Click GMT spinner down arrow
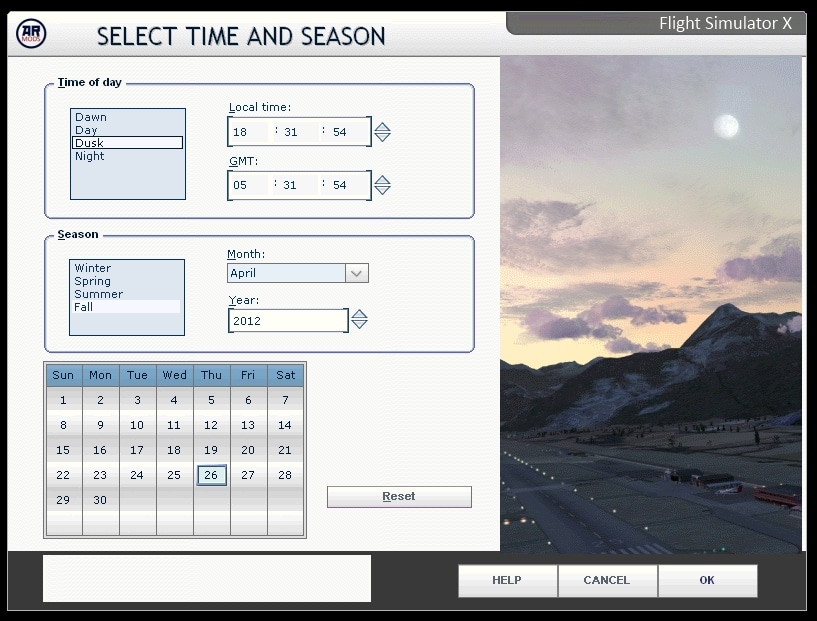Image resolution: width=817 pixels, height=621 pixels. 382,191
